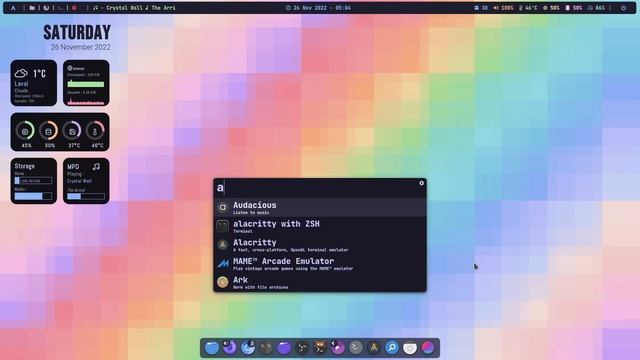Image resolution: width=640 pixels, height=360 pixels.
Task: Click the ring gauge showing 37°C
Action: (x=72, y=131)
